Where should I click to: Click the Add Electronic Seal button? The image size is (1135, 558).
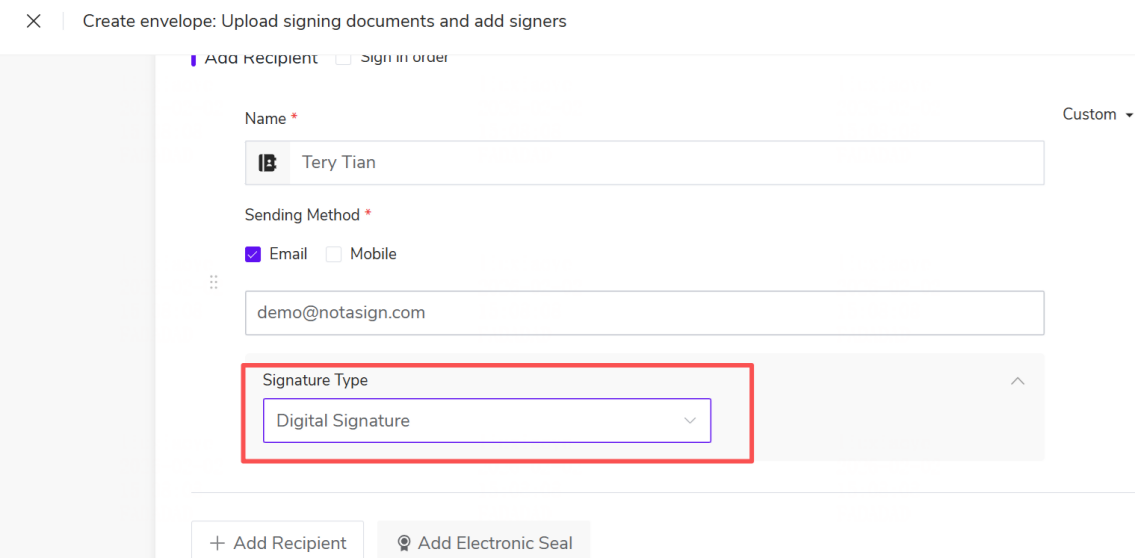coord(484,543)
